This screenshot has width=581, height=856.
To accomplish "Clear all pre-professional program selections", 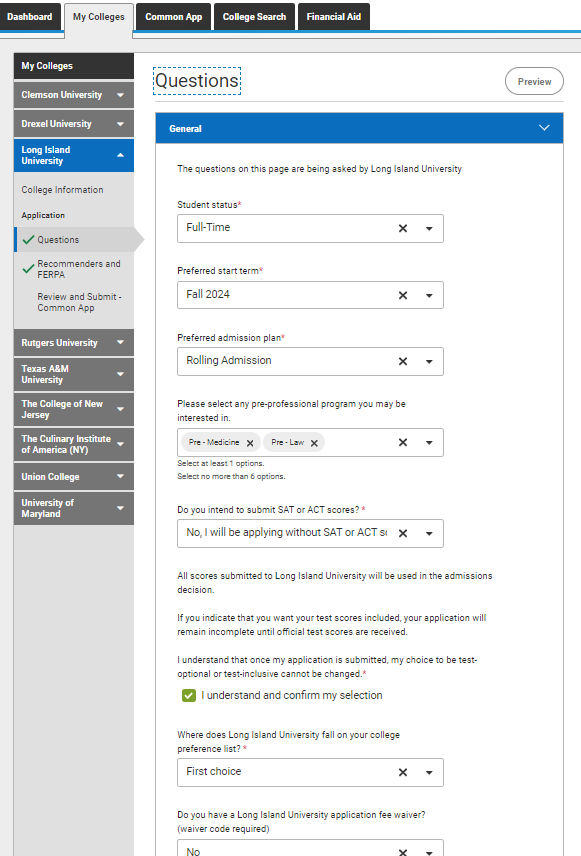I will [402, 442].
